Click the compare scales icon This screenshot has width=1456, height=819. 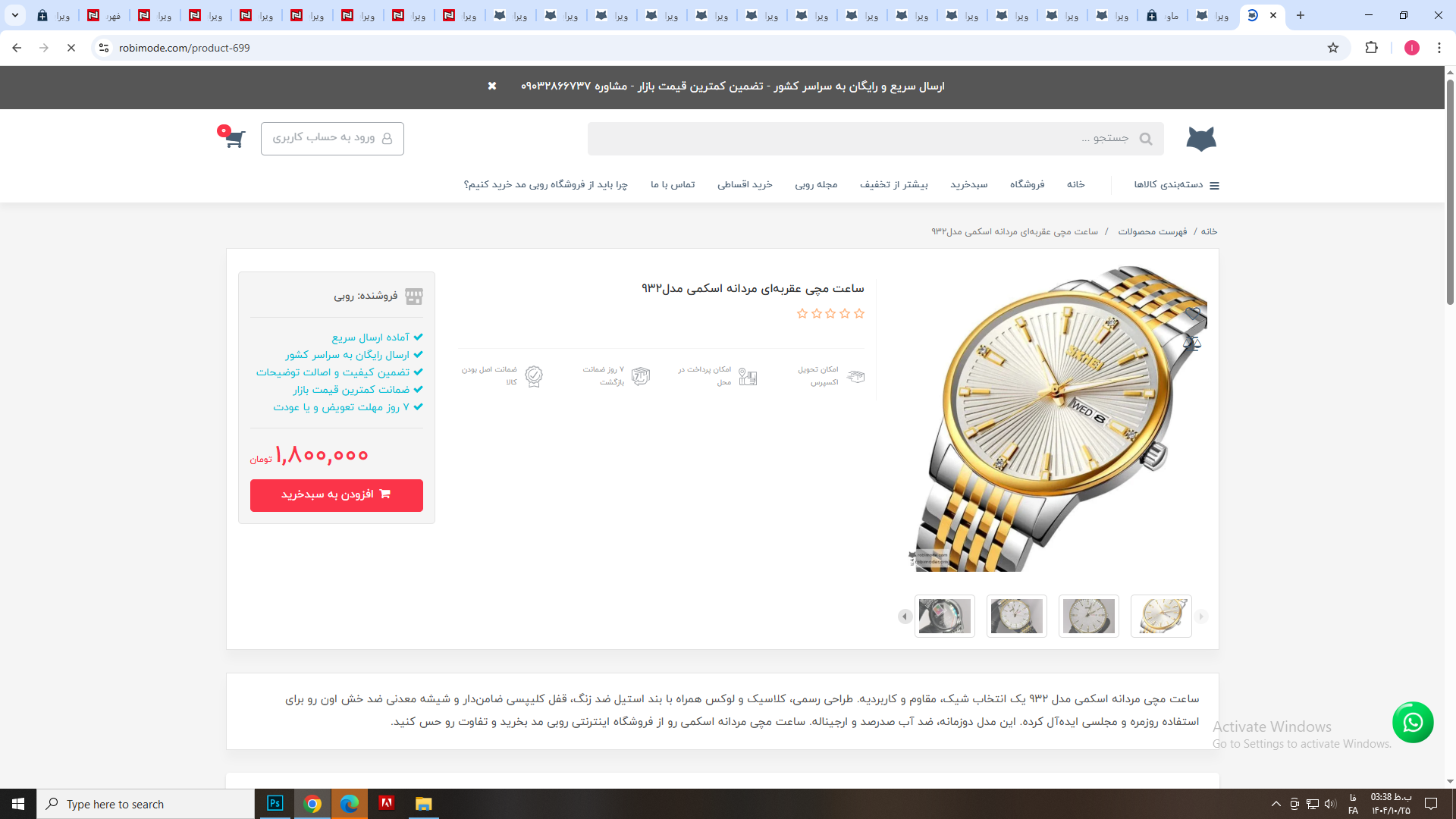1192,344
